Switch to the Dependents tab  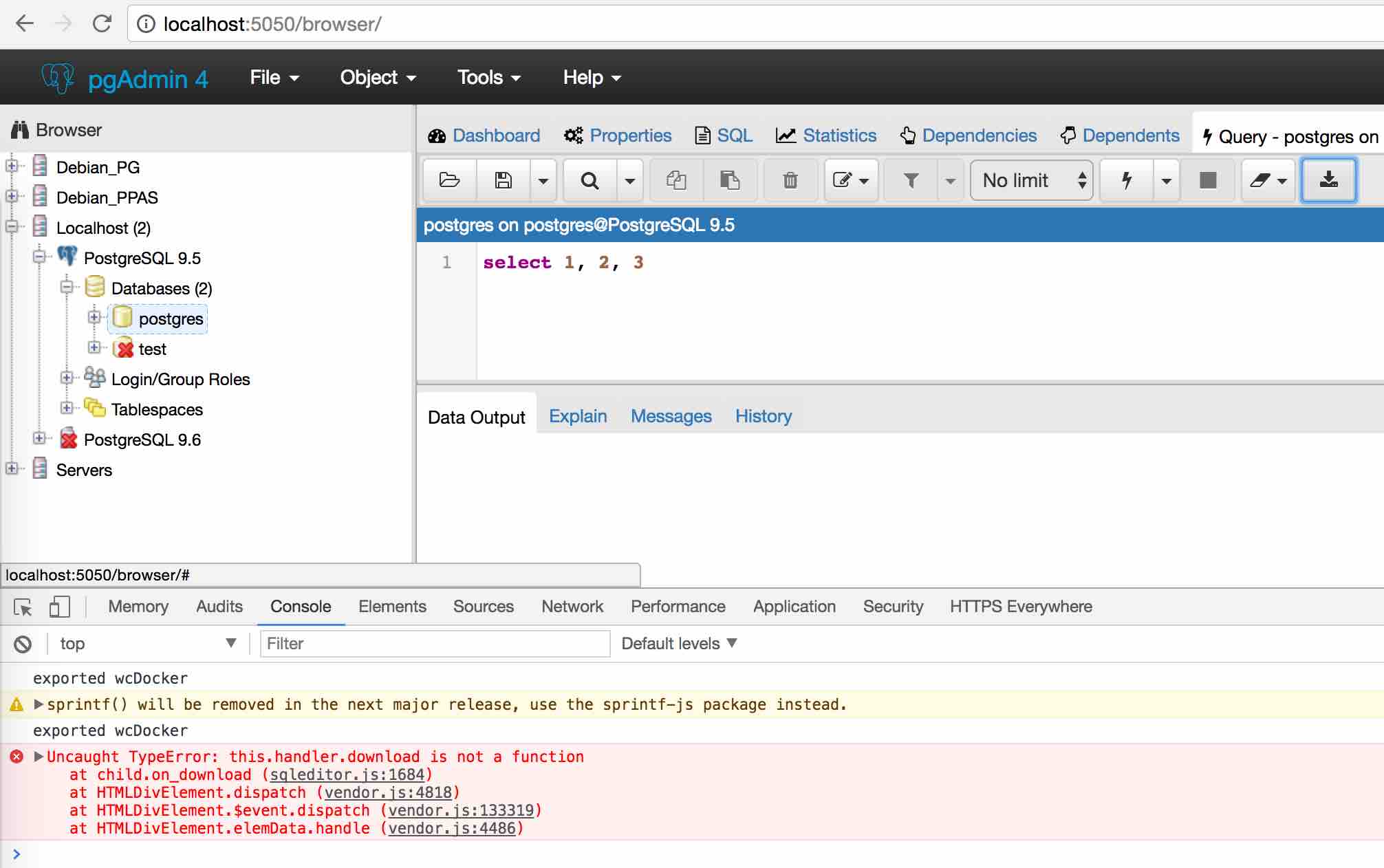coord(1120,135)
